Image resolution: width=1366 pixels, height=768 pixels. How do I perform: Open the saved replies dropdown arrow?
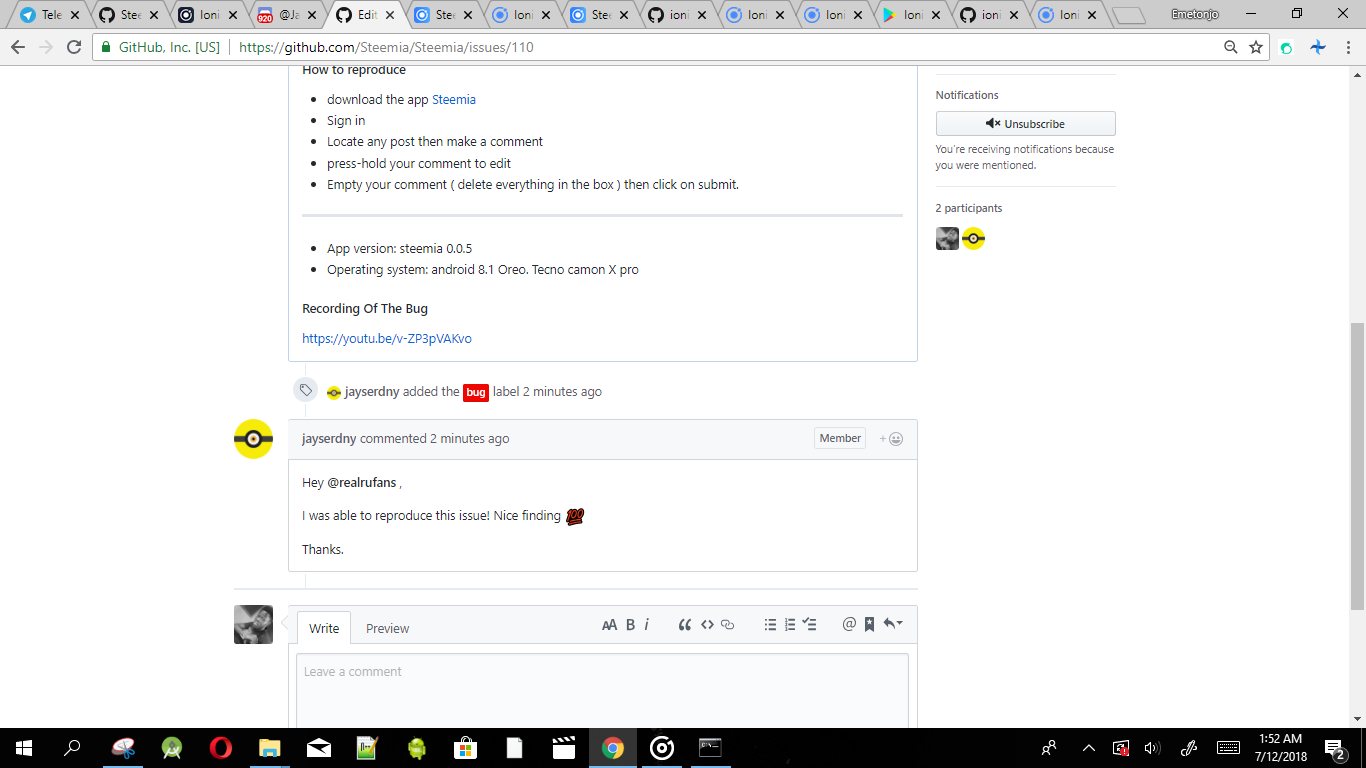(893, 624)
